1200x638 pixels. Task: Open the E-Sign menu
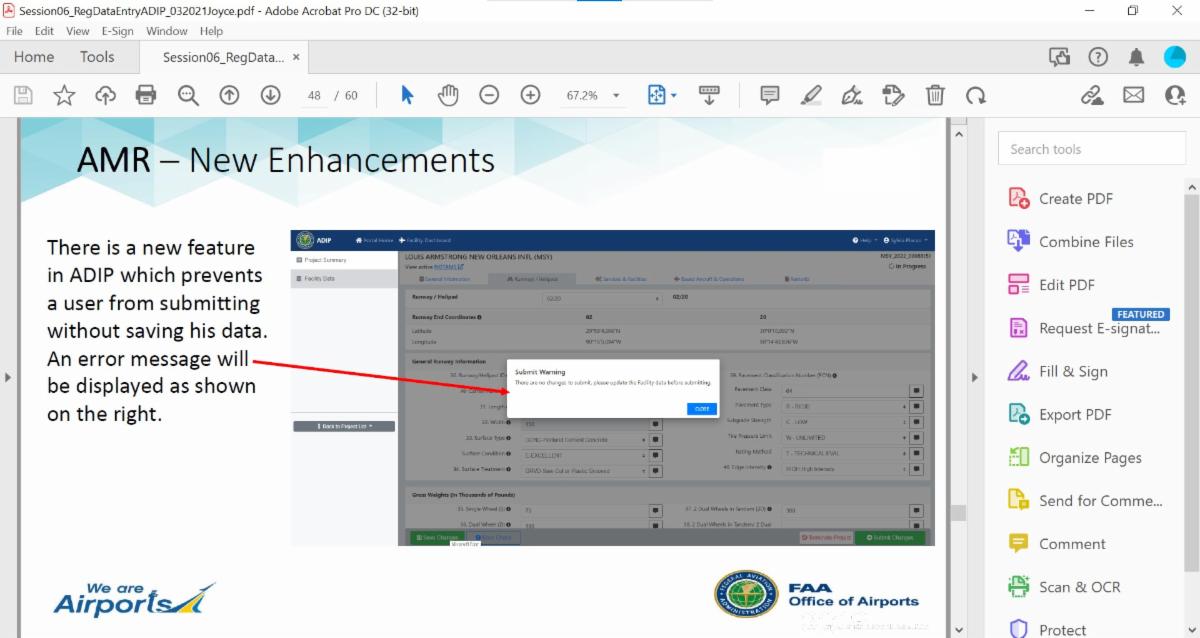117,31
